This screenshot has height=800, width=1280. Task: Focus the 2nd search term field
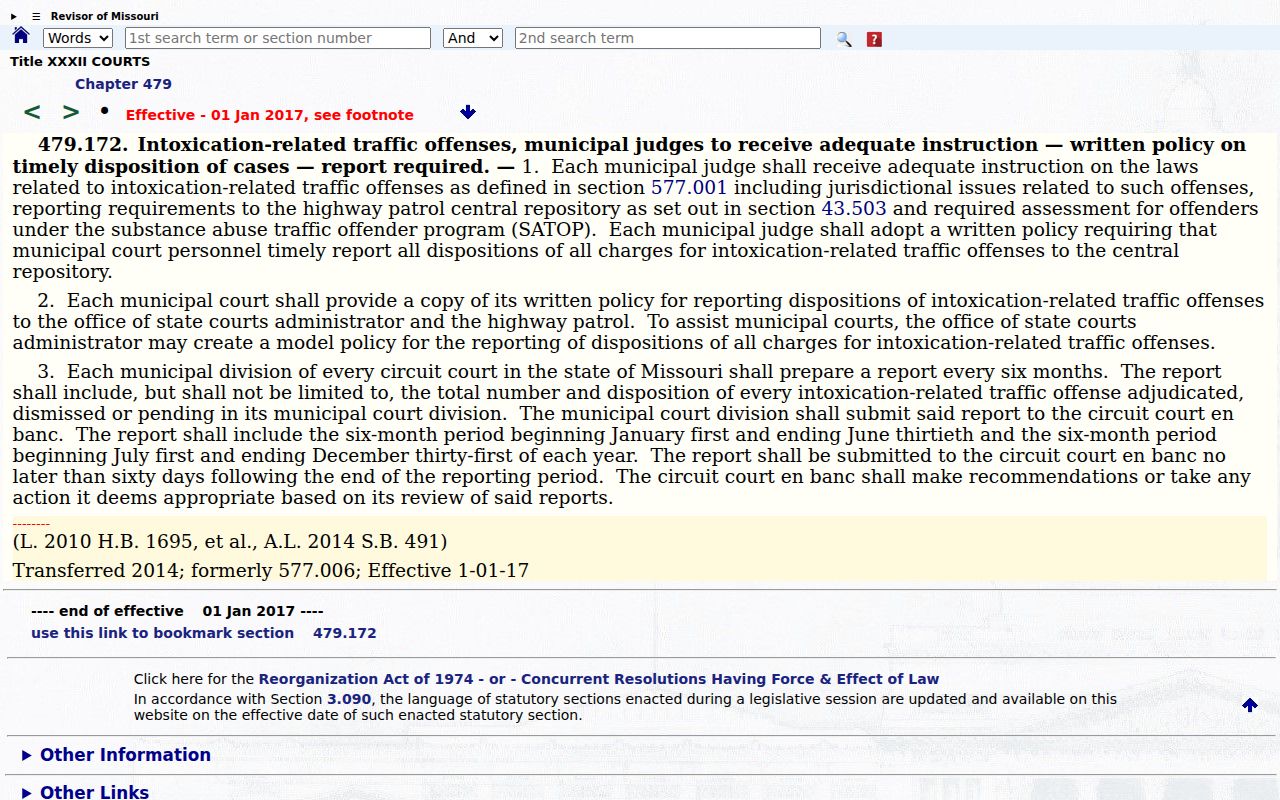point(668,38)
